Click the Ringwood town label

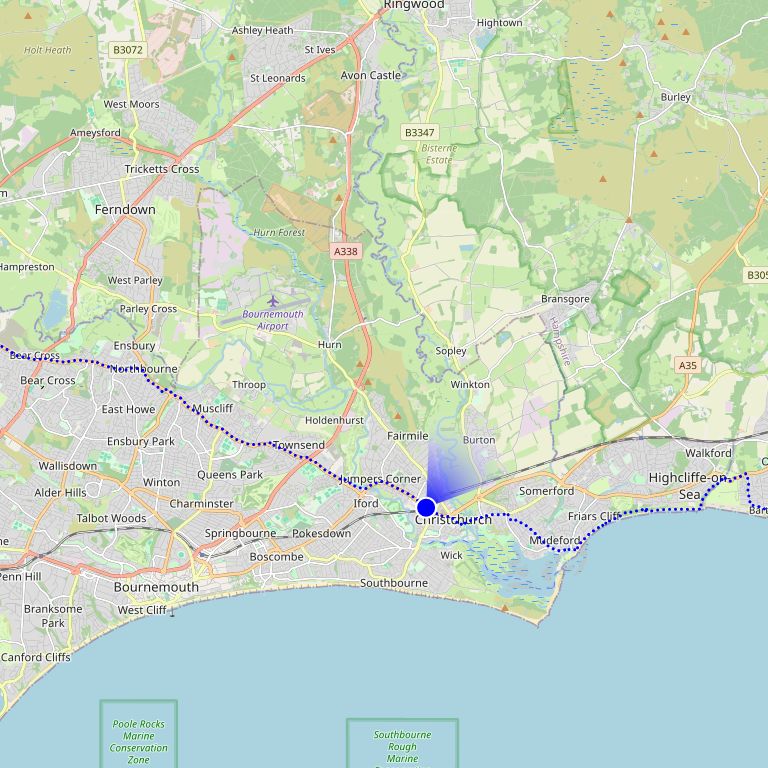coord(414,5)
